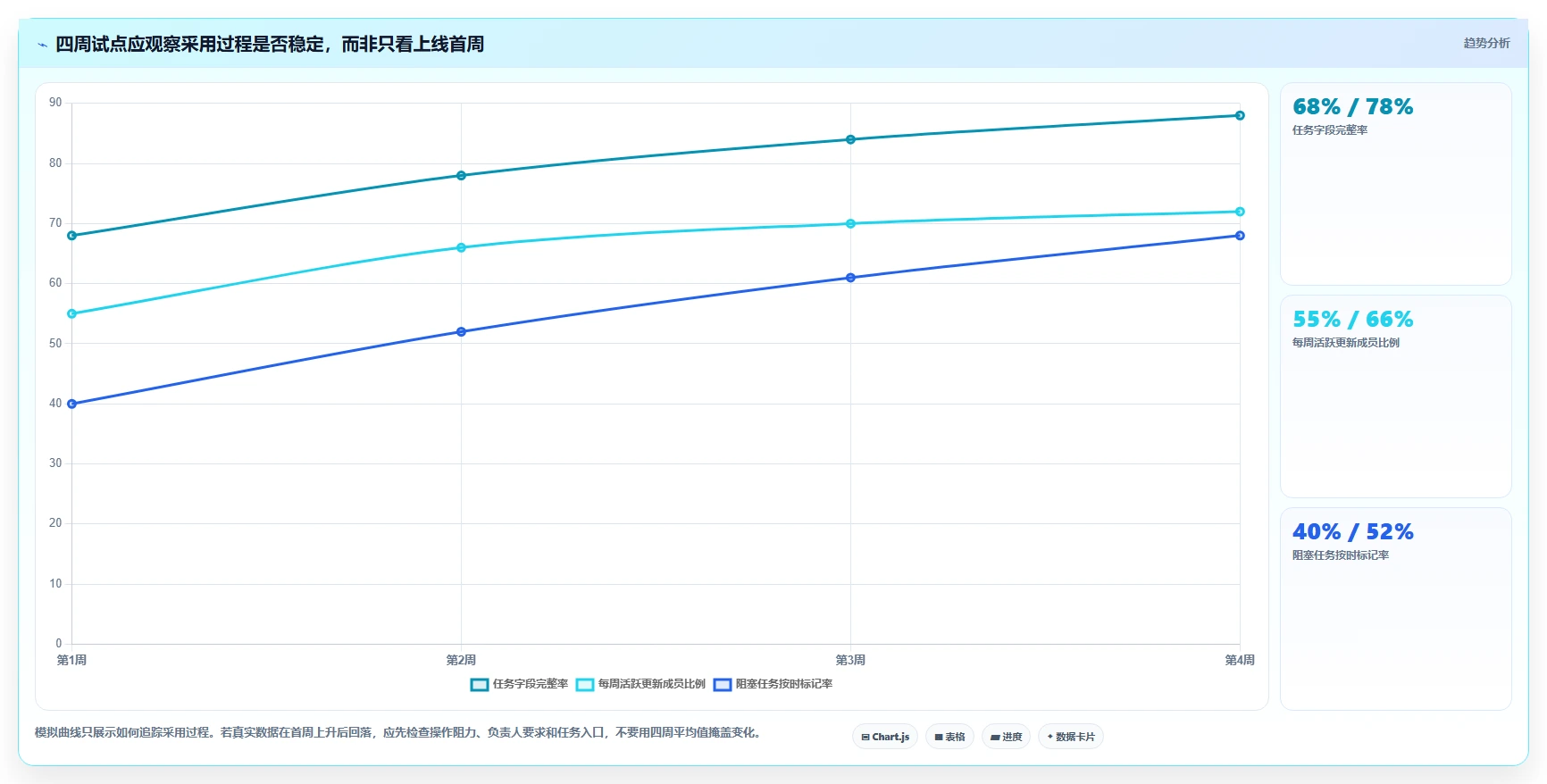Click the 第2周 x-axis label
The width and height of the screenshot is (1547, 784).
pos(461,661)
